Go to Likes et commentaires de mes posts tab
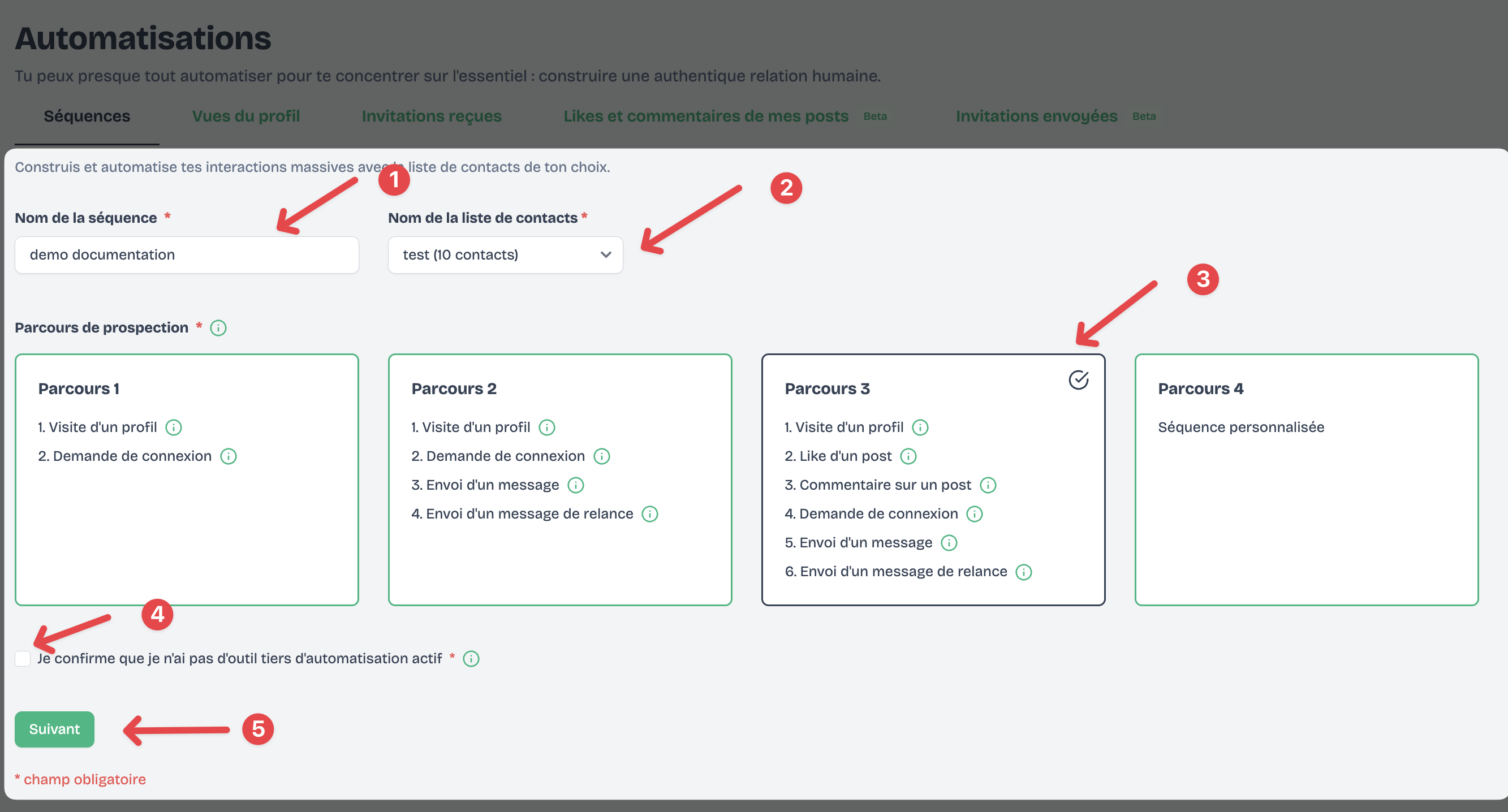The width and height of the screenshot is (1508, 812). point(706,116)
